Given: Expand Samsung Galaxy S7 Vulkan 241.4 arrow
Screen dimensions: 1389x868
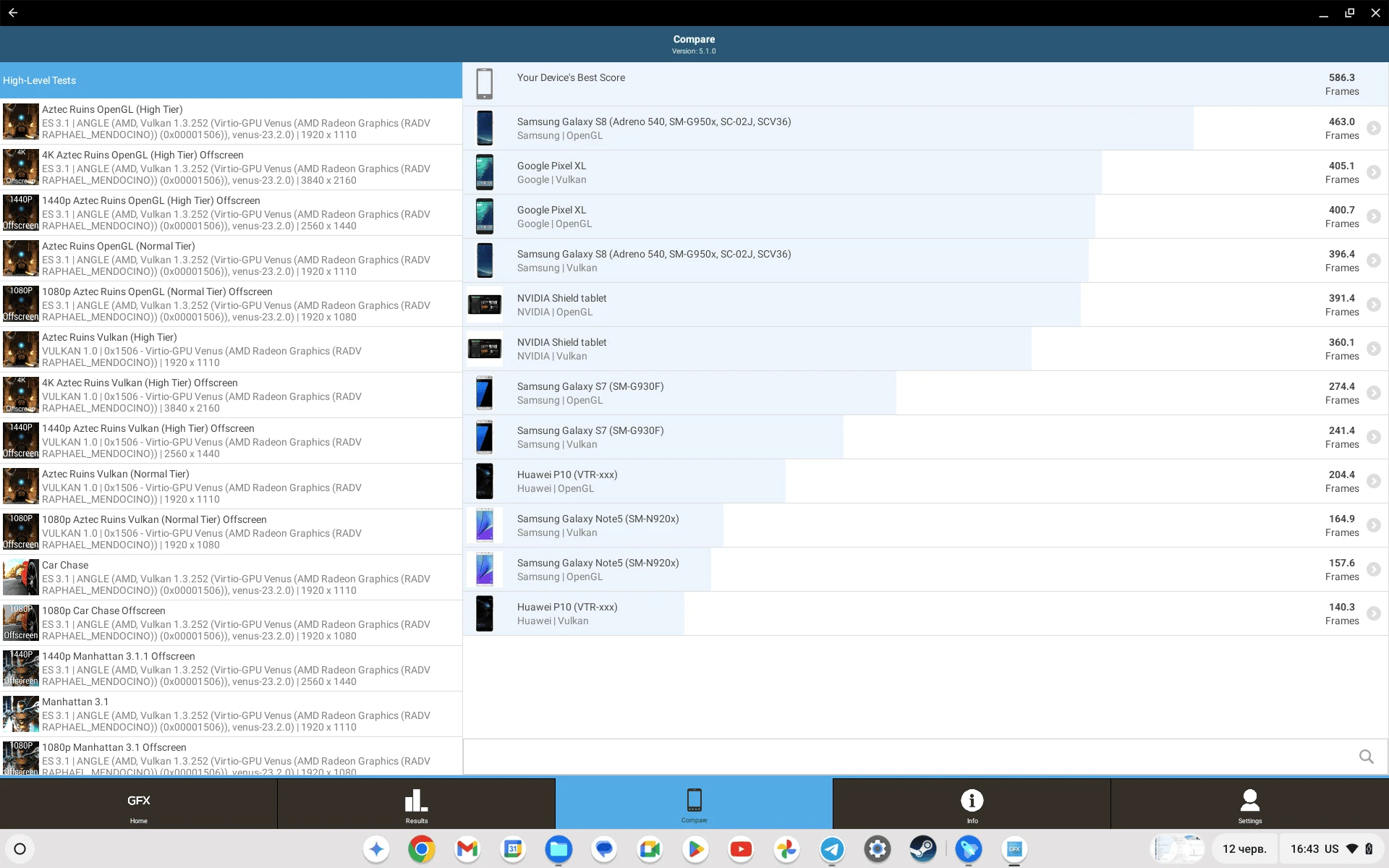Looking at the screenshot, I should point(1373,437).
